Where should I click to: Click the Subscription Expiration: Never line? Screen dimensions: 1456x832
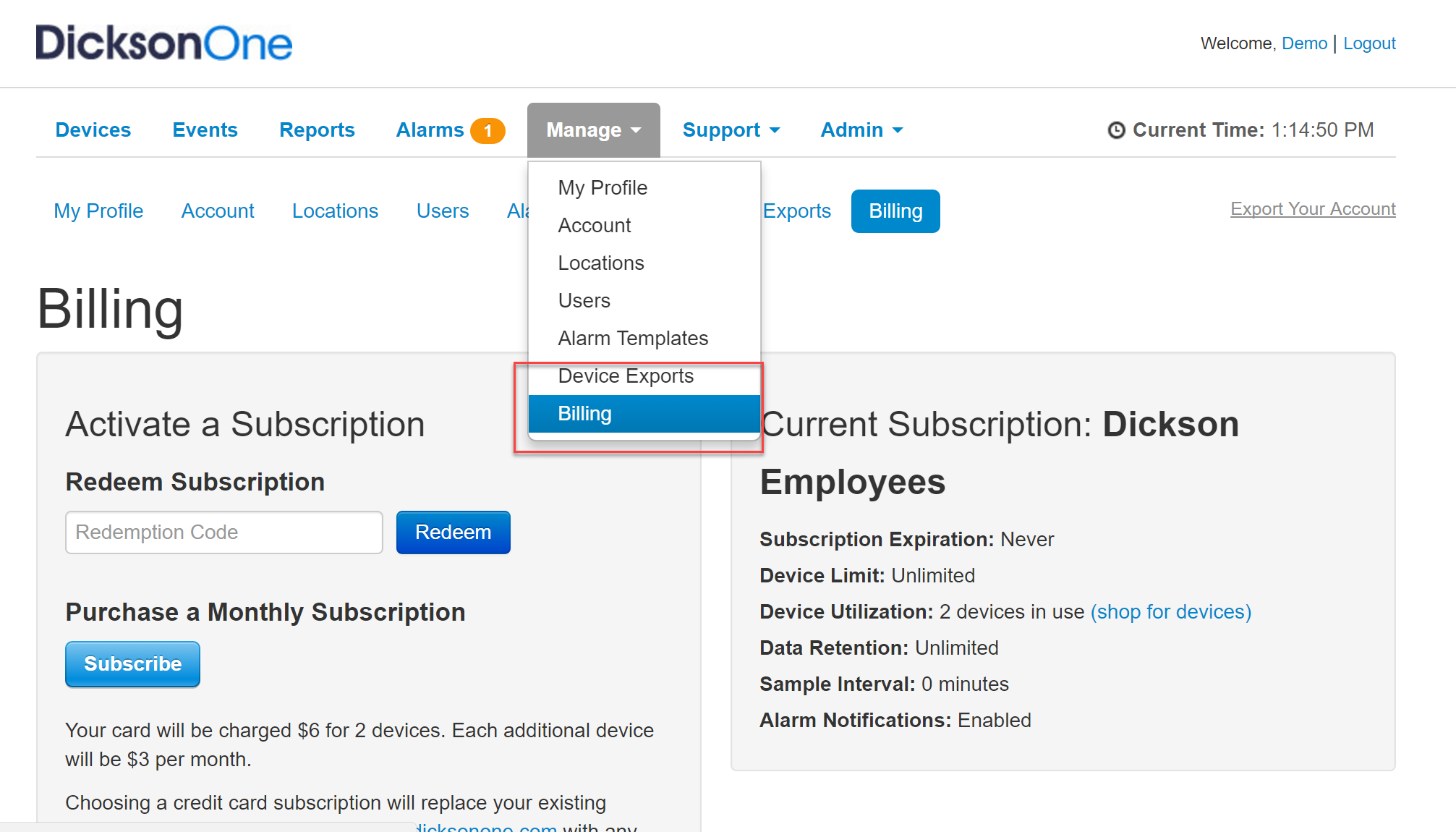click(906, 540)
